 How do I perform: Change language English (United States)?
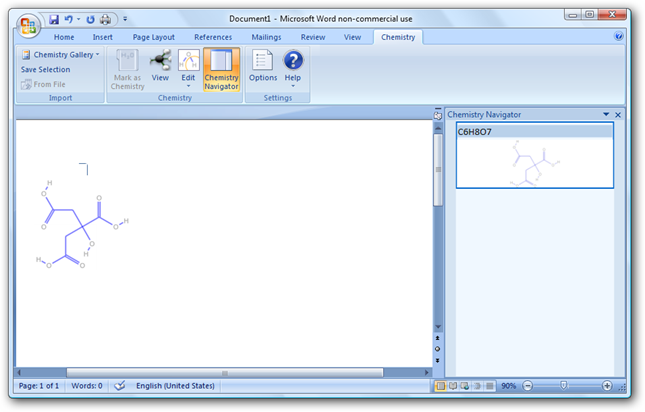coord(175,386)
